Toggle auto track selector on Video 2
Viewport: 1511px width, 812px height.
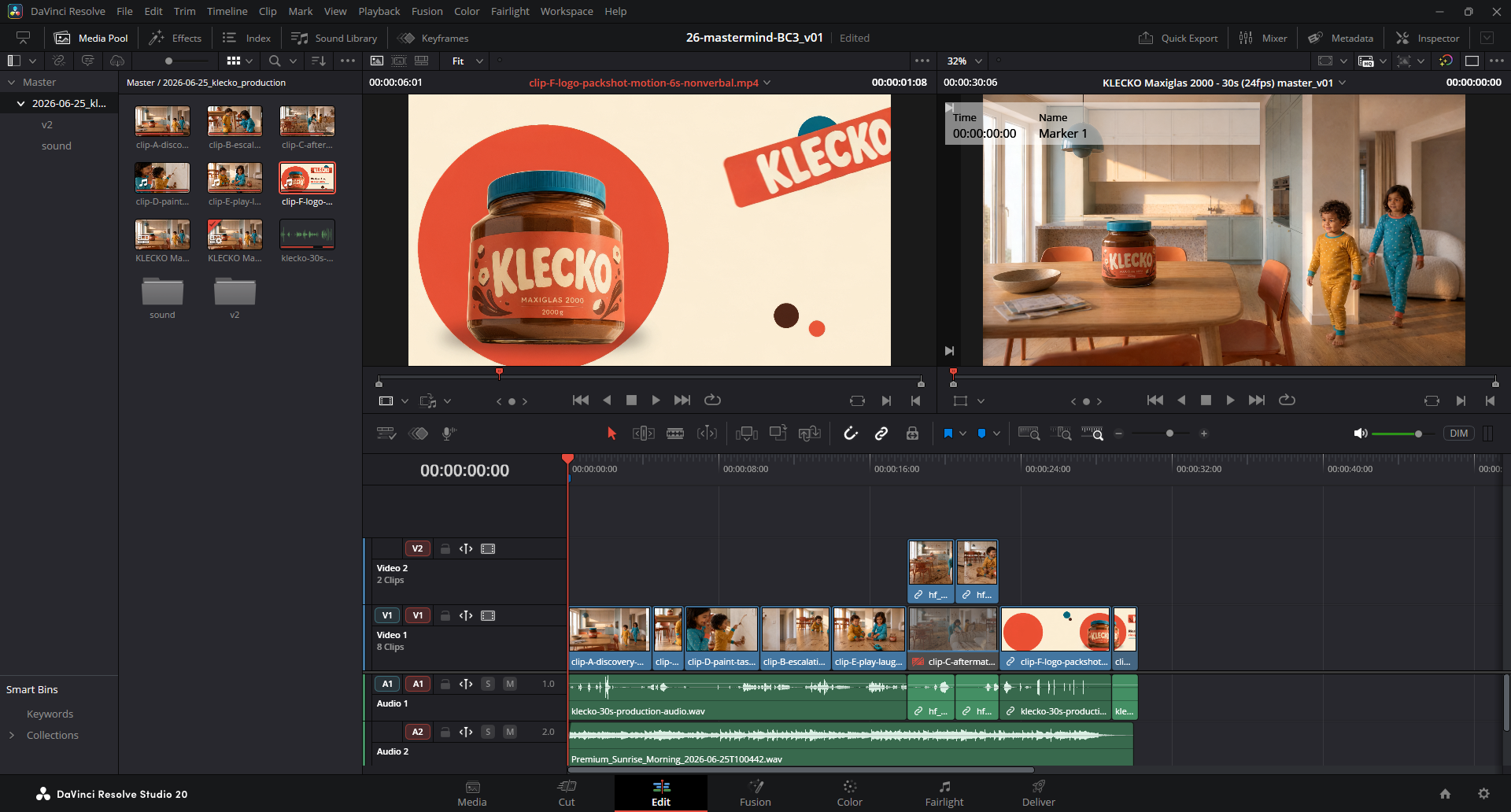[466, 548]
